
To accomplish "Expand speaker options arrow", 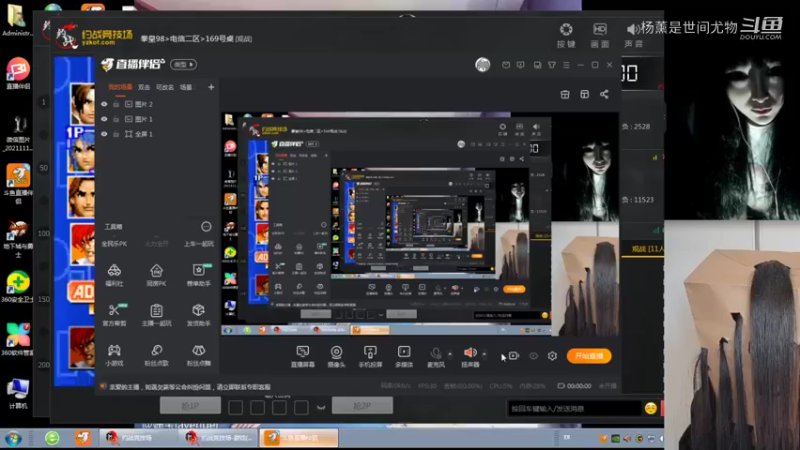I will [484, 353].
